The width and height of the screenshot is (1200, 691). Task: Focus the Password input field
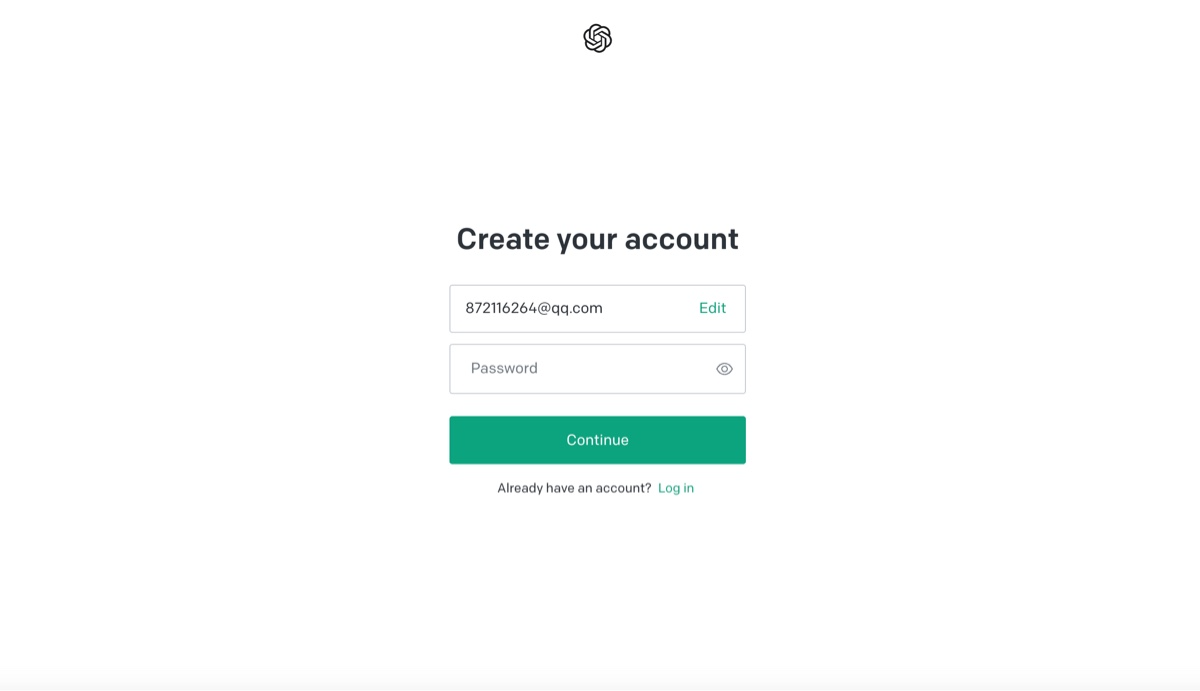[597, 369]
